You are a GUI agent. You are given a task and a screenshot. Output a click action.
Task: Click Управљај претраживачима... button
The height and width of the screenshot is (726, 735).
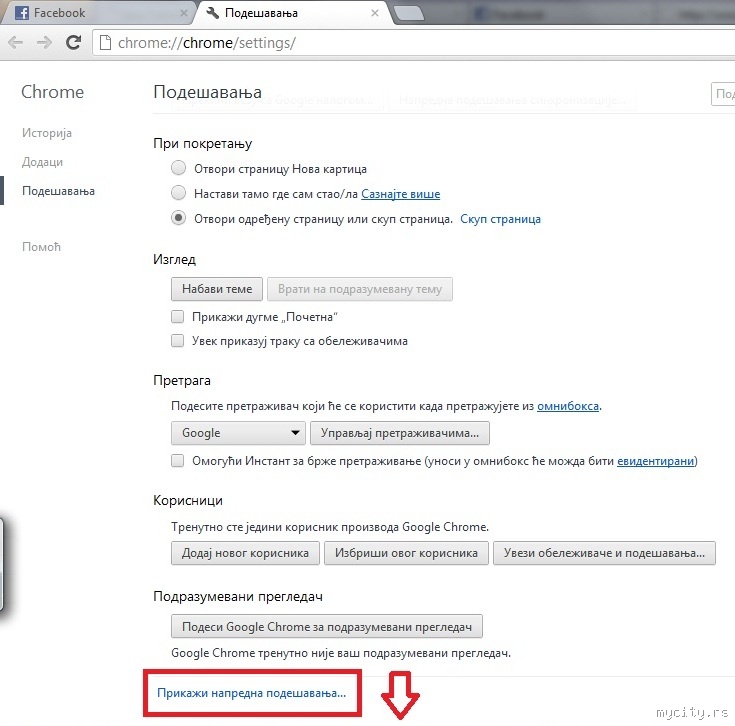tap(400, 433)
